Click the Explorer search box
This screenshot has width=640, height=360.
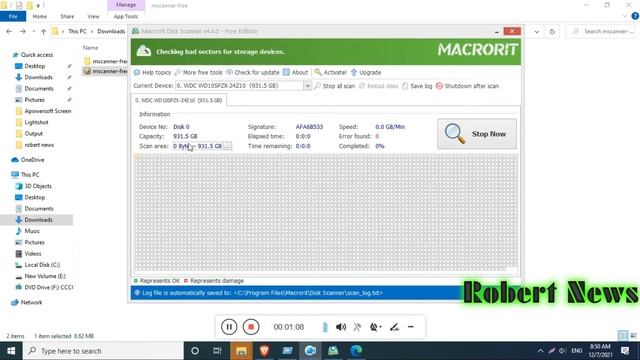click(x=600, y=31)
